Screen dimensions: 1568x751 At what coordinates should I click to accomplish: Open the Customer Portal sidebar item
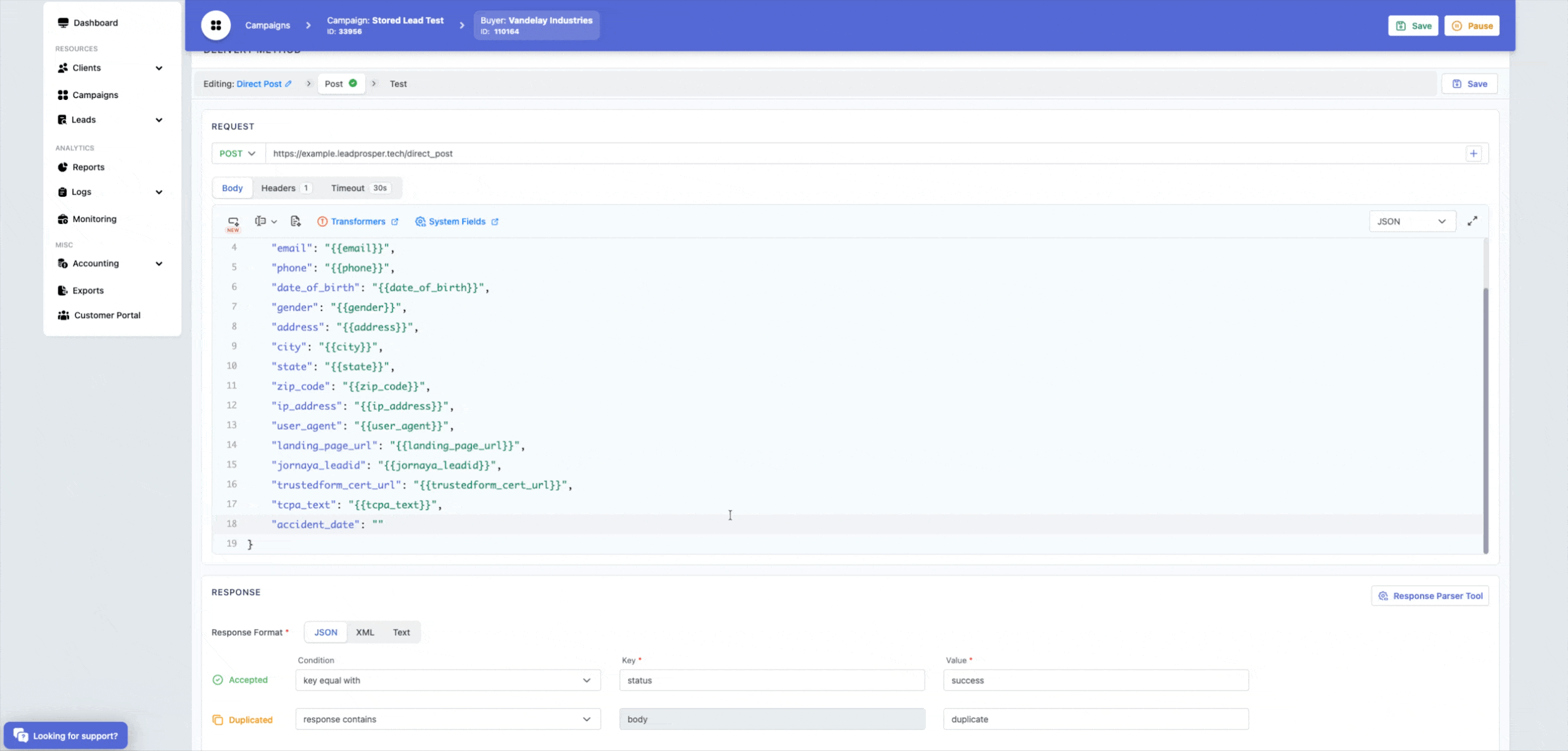coord(107,315)
